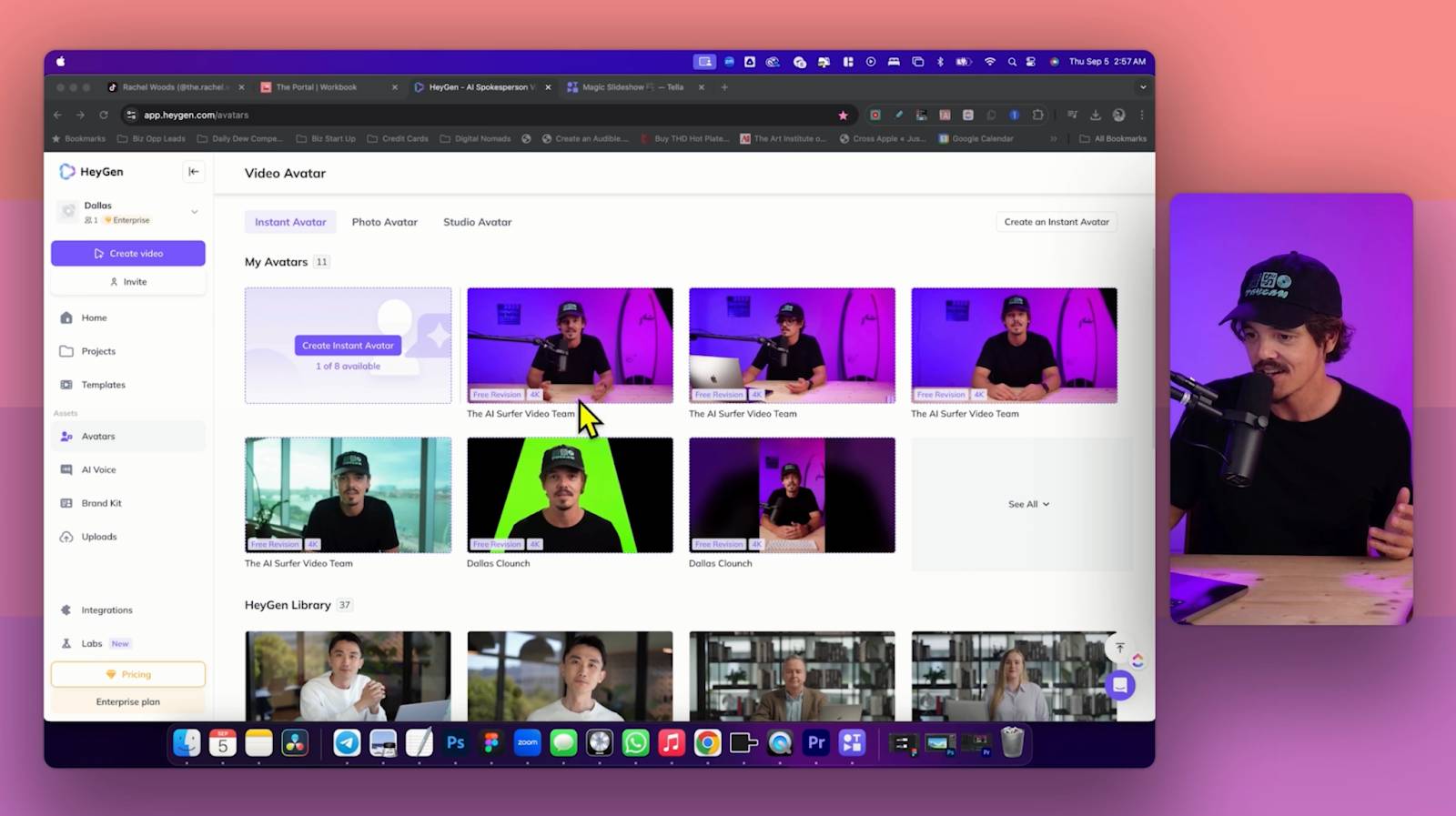Open the Chrome three-dot menu

1142,116
